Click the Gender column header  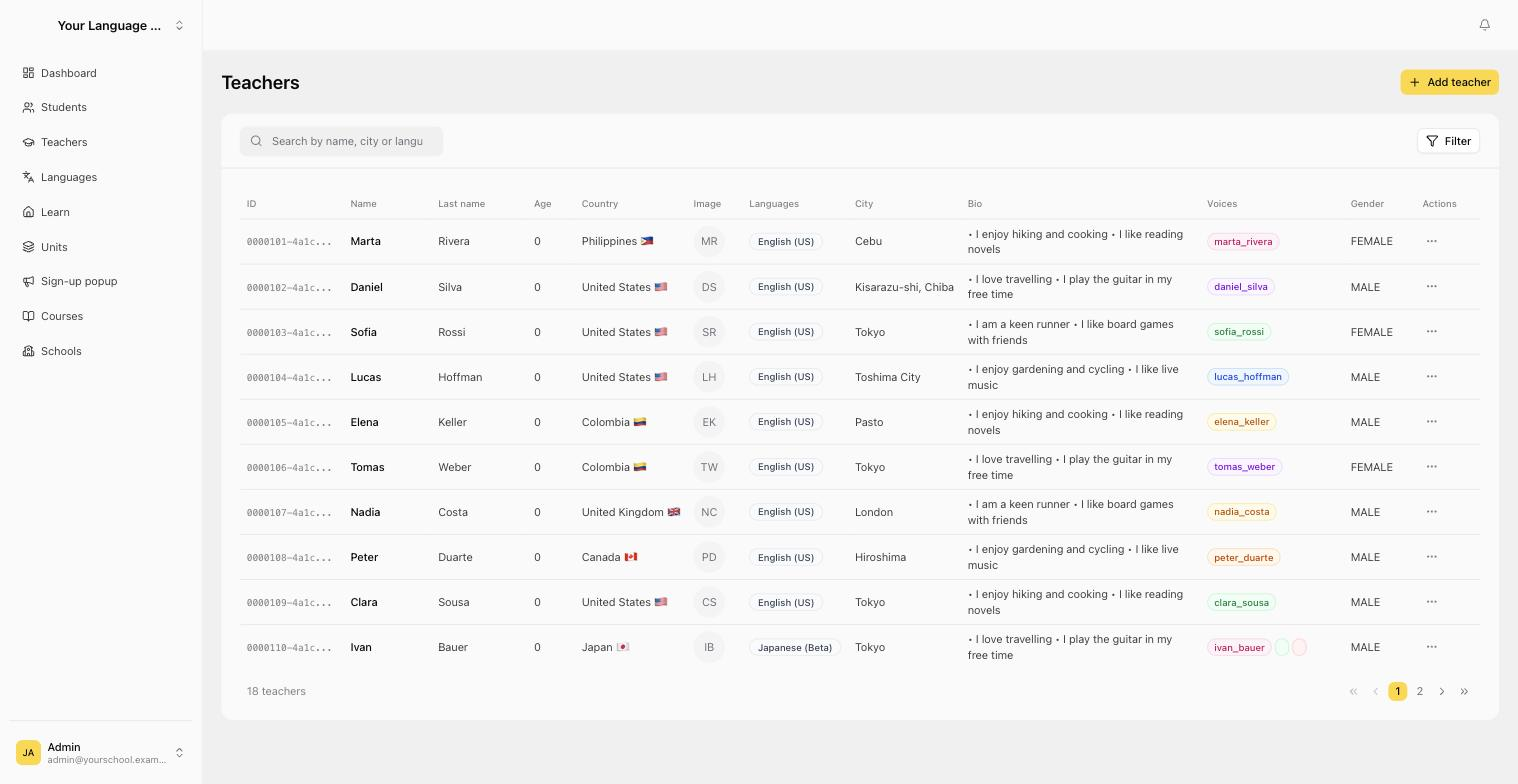[x=1367, y=204]
